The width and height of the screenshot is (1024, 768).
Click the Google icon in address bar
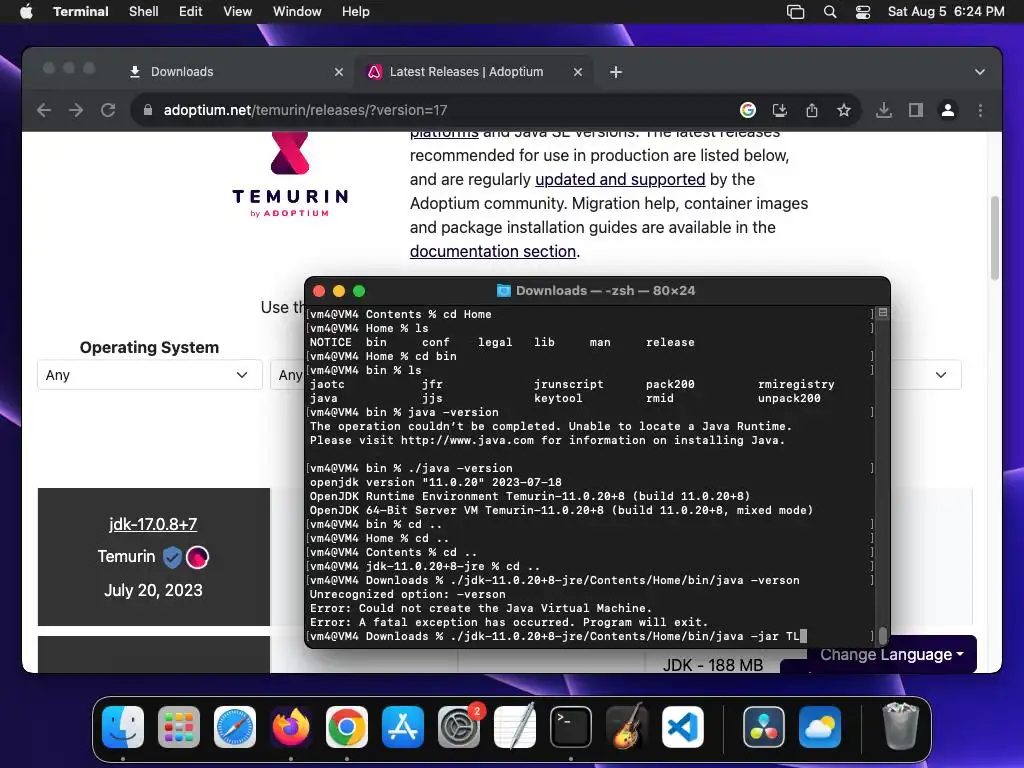point(748,110)
